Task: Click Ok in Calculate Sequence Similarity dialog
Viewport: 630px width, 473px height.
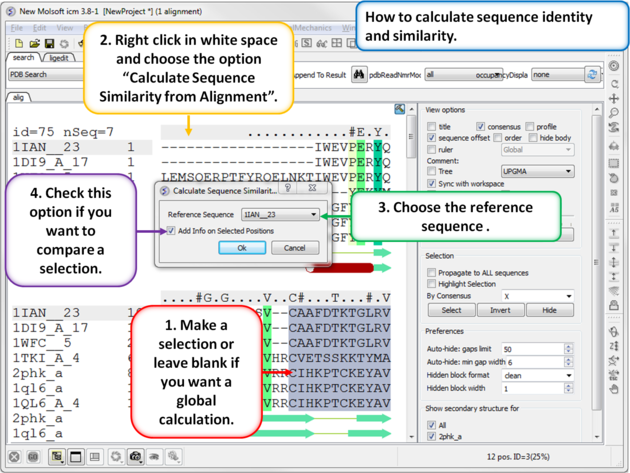Action: click(x=242, y=248)
